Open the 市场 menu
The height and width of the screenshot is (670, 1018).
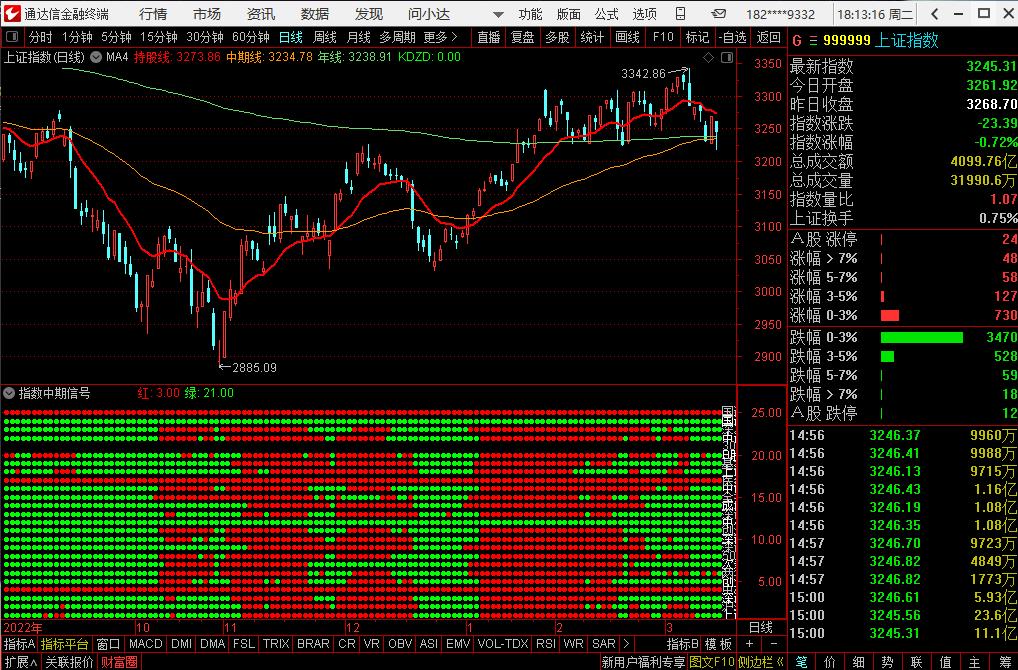point(207,14)
